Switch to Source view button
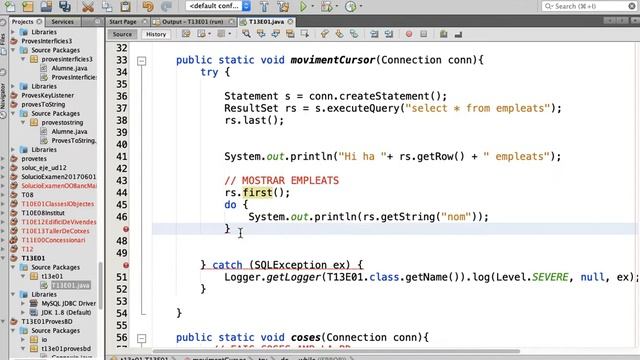The height and width of the screenshot is (360, 640). (122, 34)
